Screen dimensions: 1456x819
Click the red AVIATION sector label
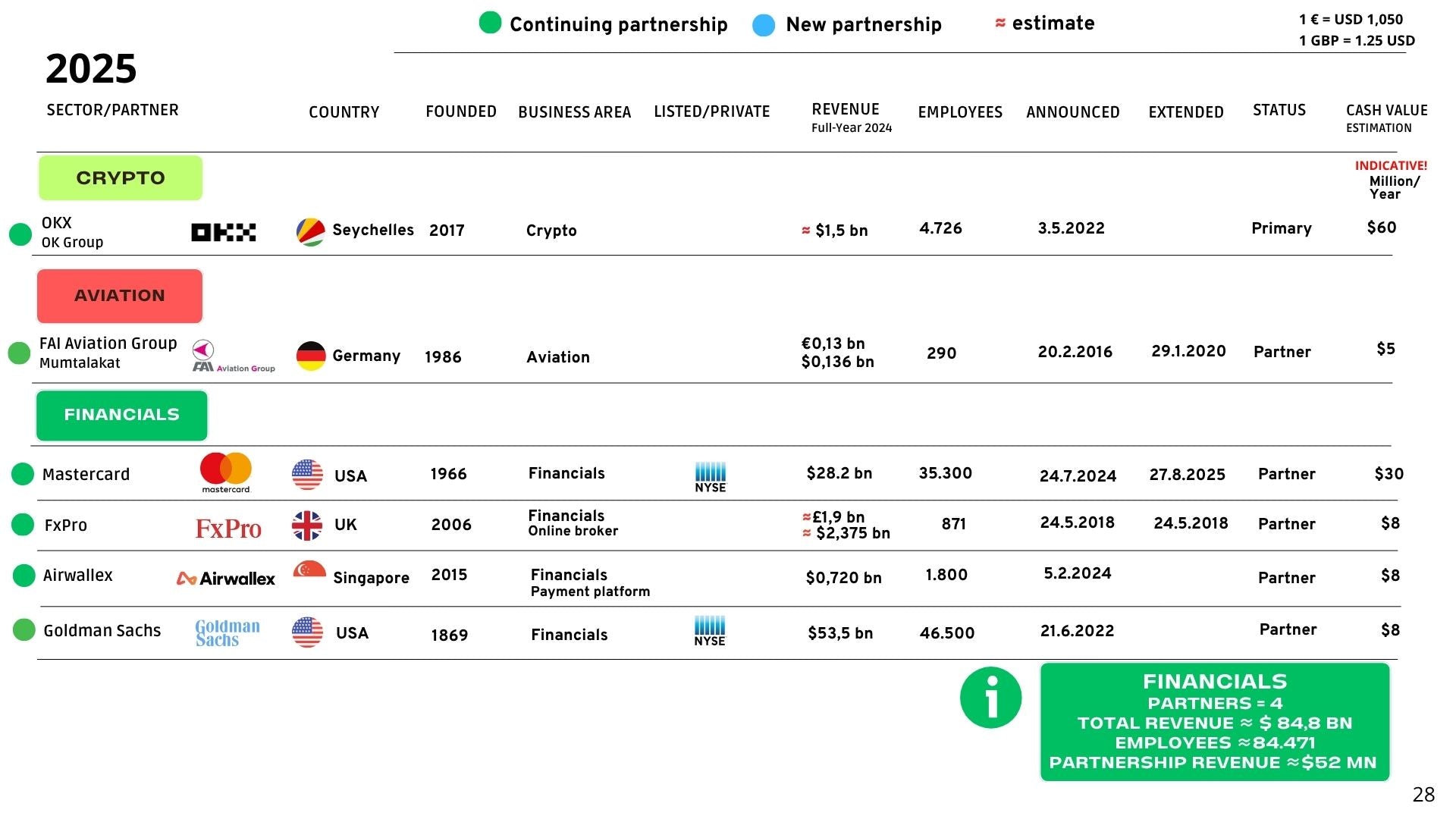(x=120, y=296)
